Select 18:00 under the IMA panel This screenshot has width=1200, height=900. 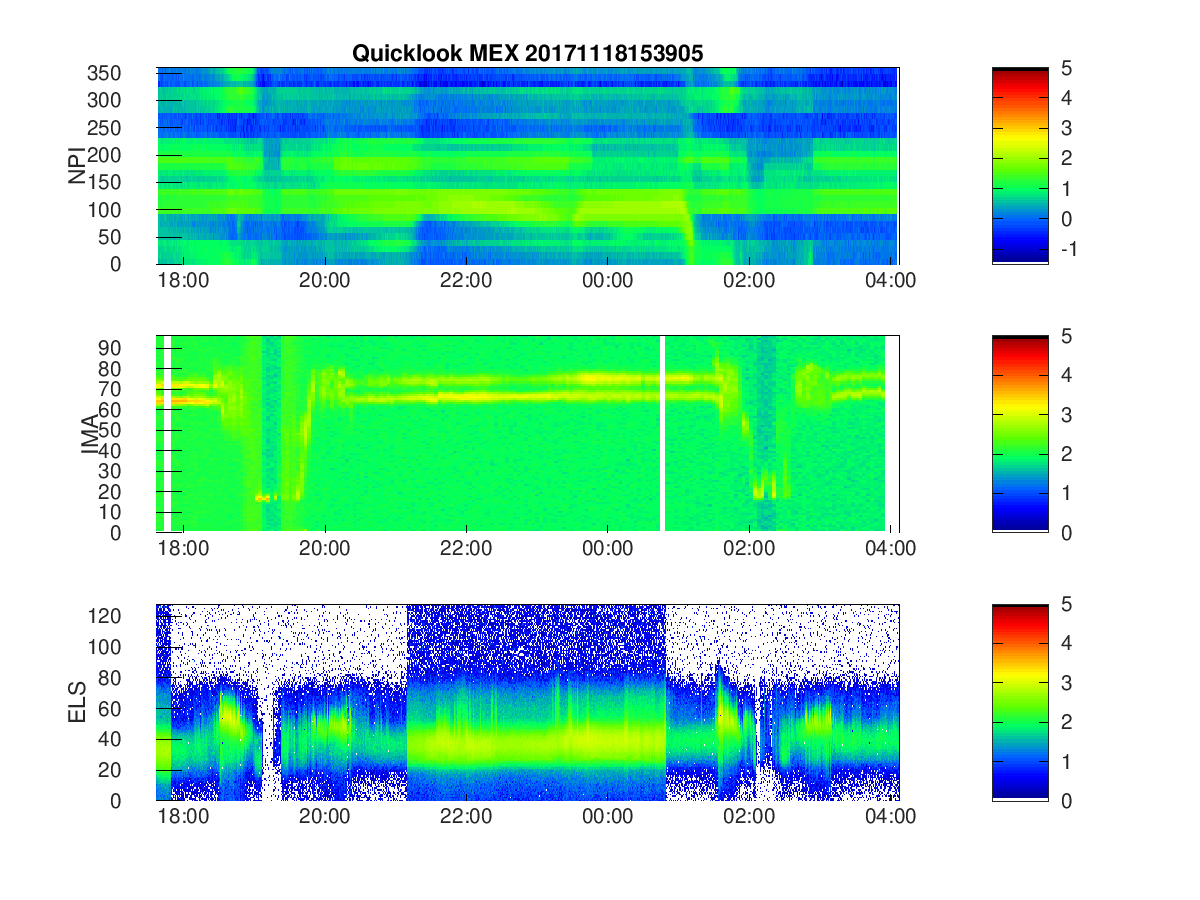pos(183,549)
